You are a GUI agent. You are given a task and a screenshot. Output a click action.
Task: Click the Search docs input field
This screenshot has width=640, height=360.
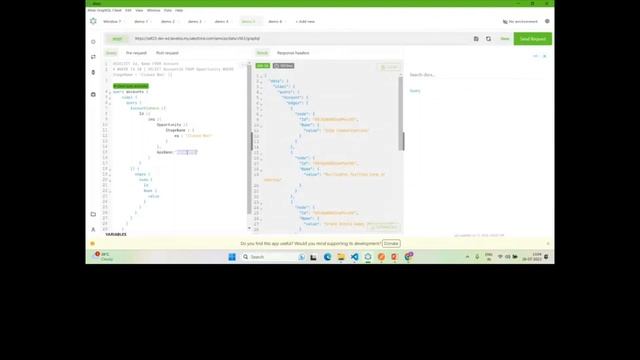pyautogui.click(x=477, y=75)
